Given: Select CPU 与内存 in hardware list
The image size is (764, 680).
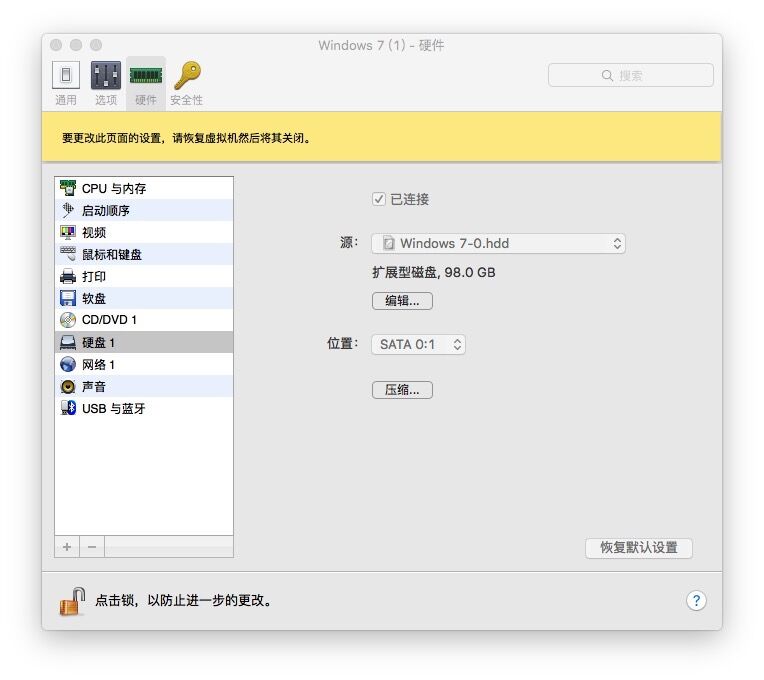Looking at the screenshot, I should 113,188.
